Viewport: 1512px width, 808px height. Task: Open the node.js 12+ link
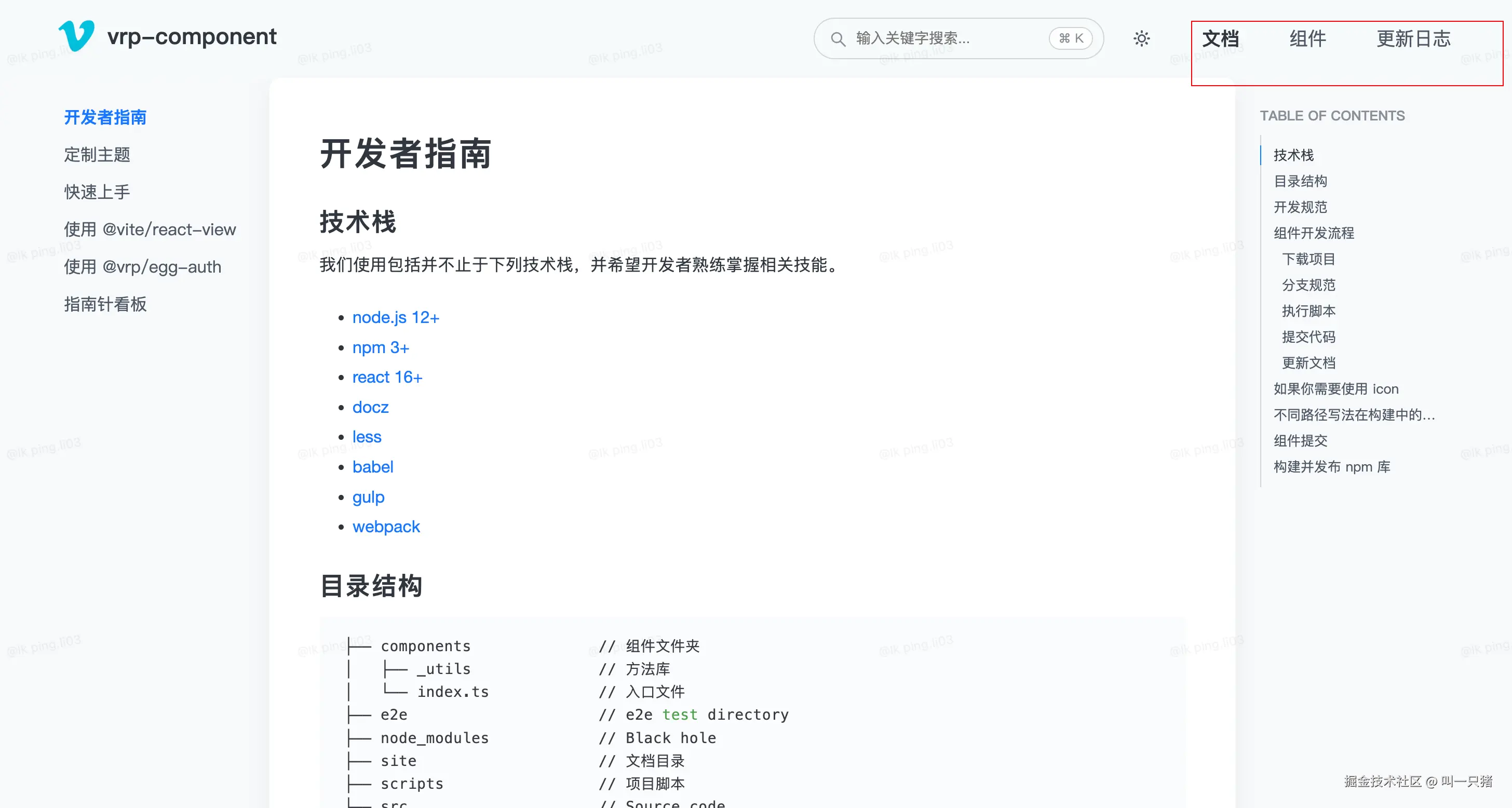pyautogui.click(x=396, y=318)
